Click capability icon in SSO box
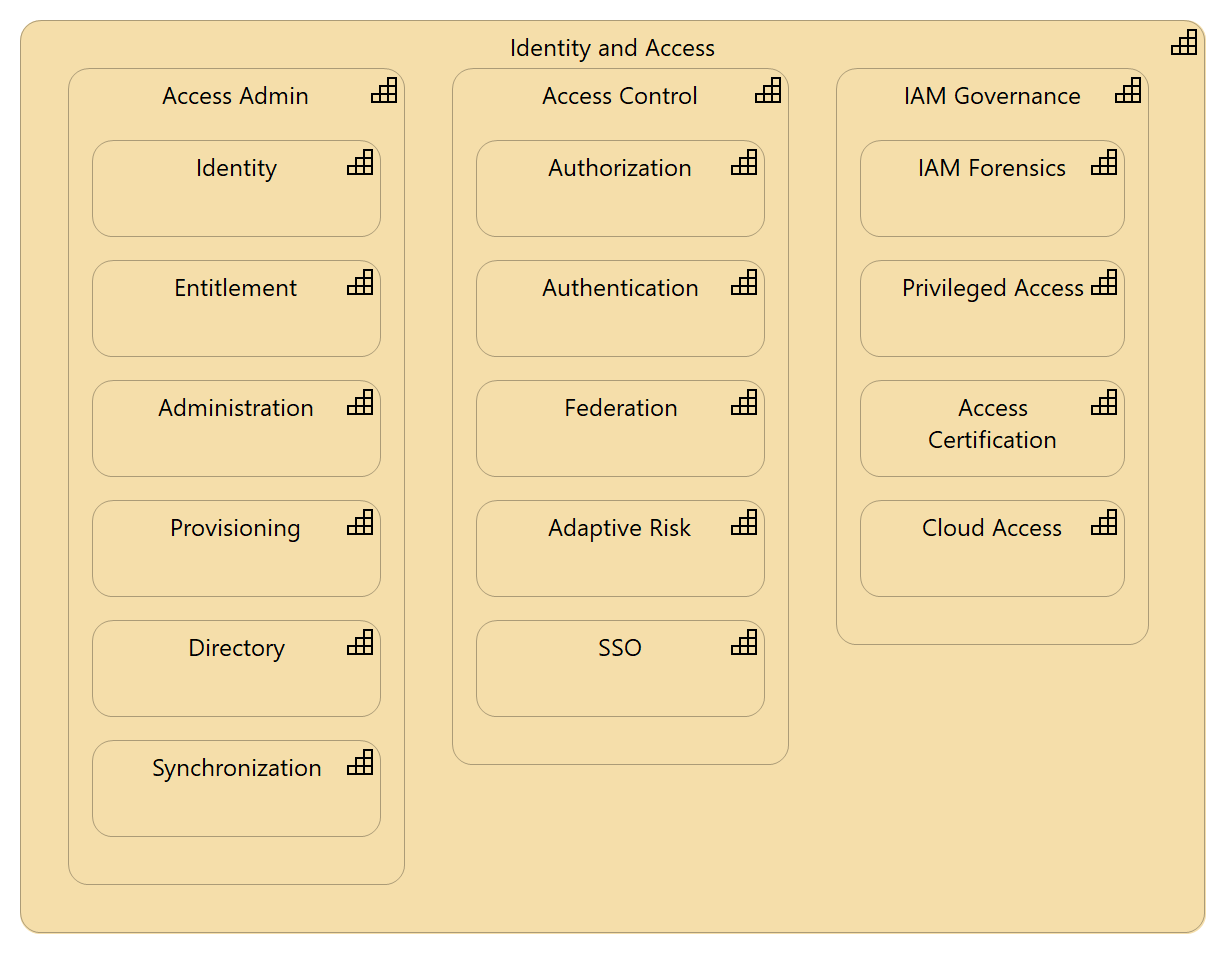The height and width of the screenshot is (954, 1226). (744, 643)
